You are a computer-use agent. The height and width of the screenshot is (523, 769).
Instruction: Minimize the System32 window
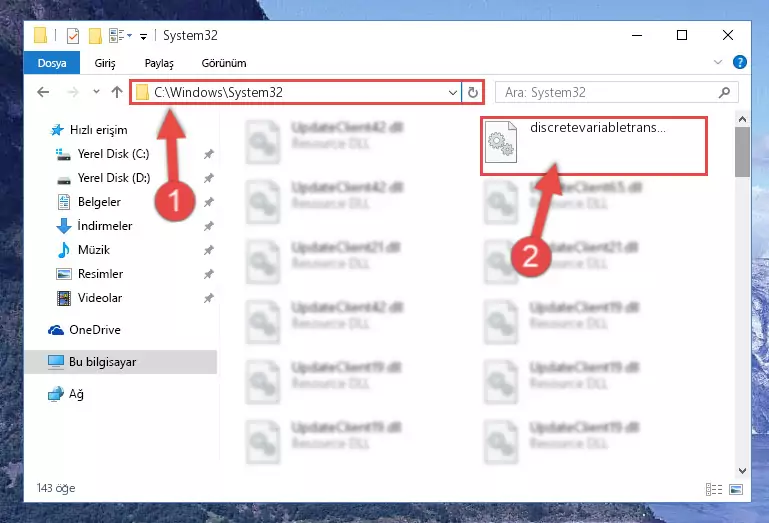637,35
